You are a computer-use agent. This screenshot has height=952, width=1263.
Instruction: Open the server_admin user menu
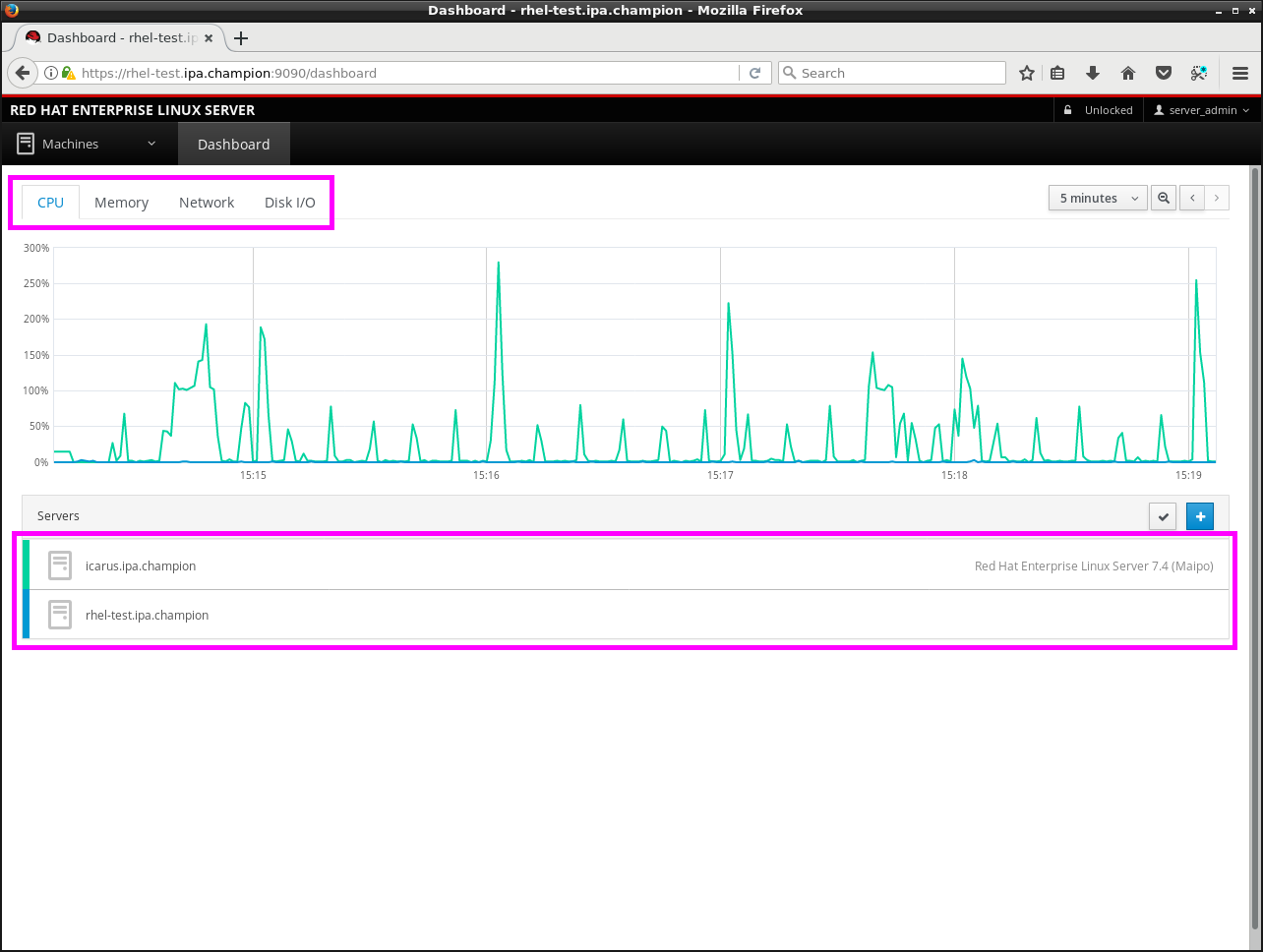point(1202,110)
